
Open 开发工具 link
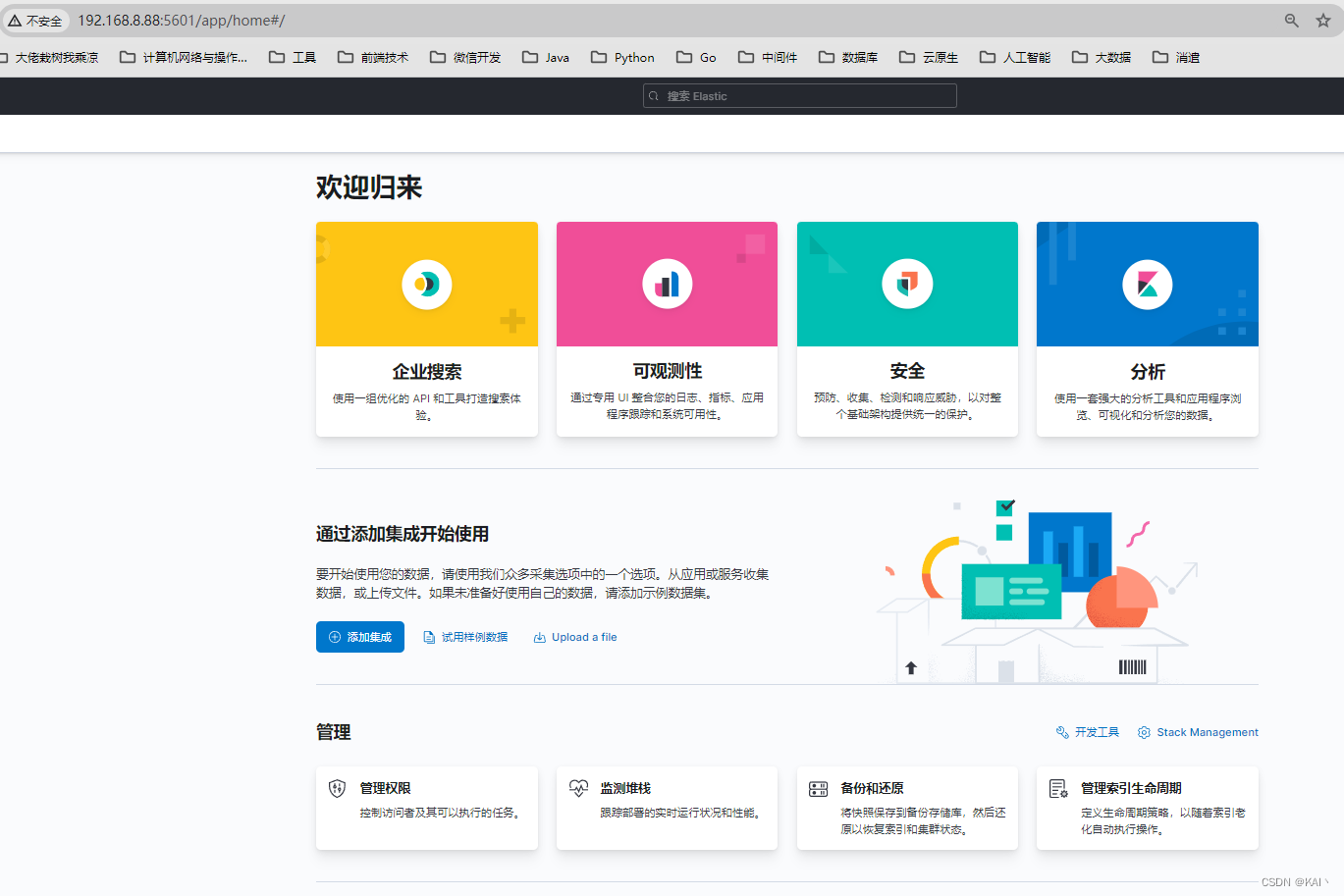click(x=1088, y=732)
